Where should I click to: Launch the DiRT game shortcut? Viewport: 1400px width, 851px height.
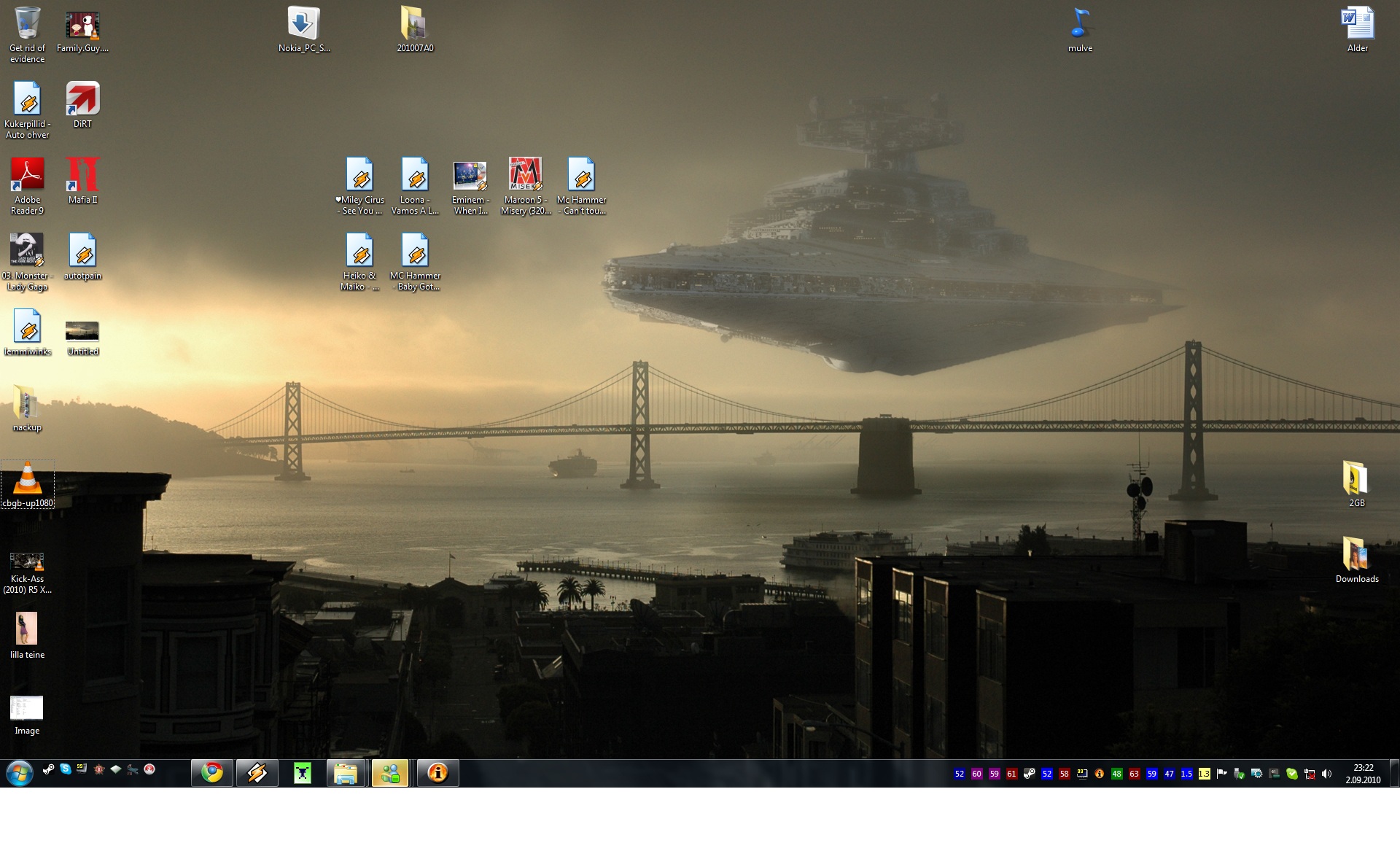82,106
